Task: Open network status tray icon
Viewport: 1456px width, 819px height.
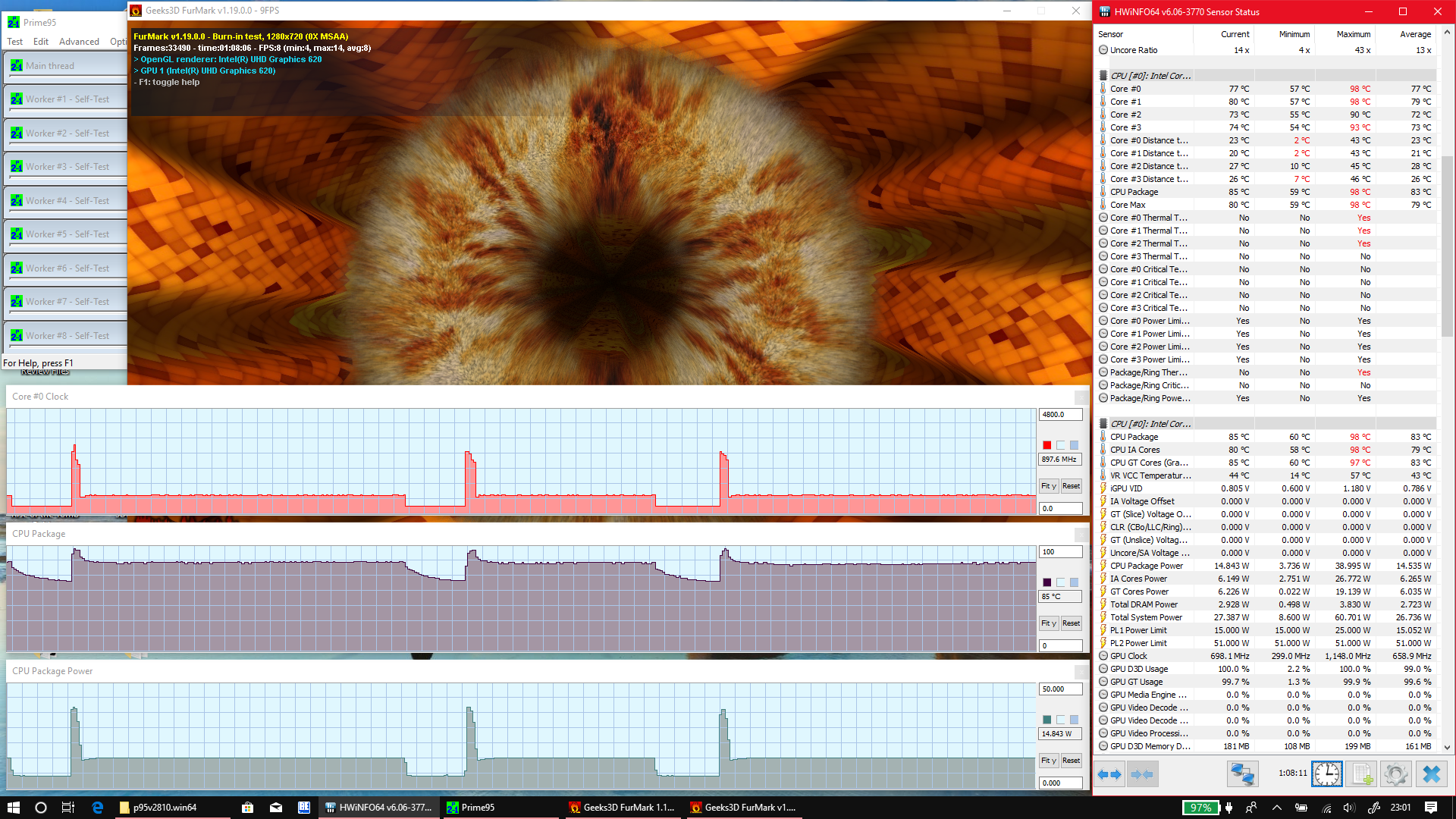Action: [x=1326, y=808]
